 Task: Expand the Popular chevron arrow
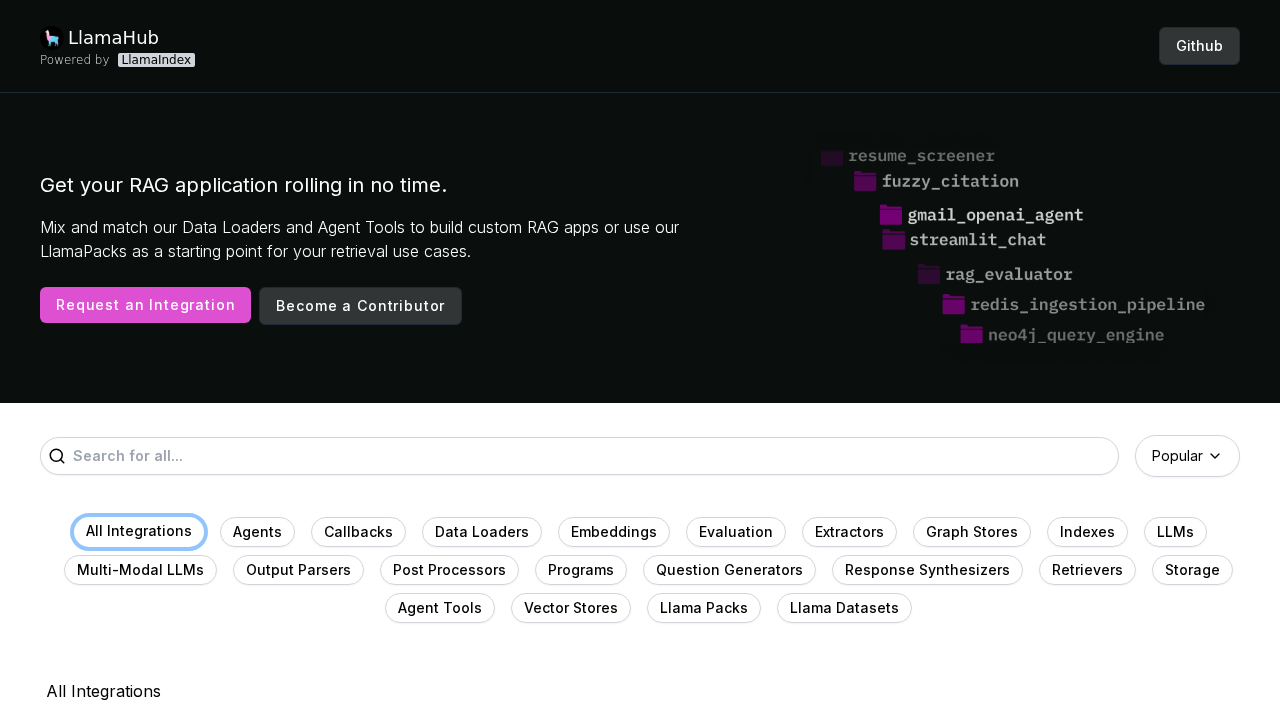point(1215,456)
